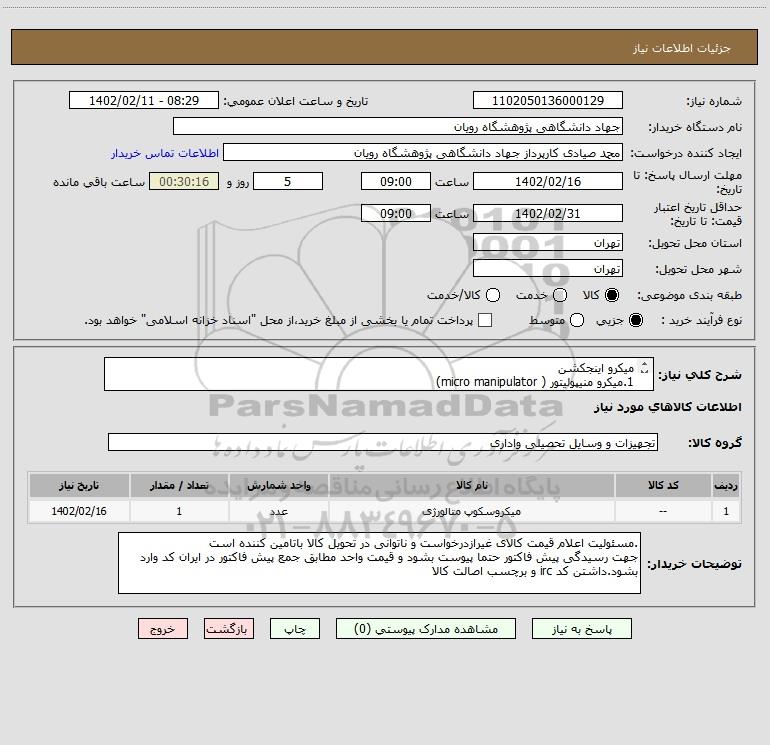Screen dimensions: 770x745
Task: Click the response deadline time 09:00 field
Action: (x=396, y=181)
